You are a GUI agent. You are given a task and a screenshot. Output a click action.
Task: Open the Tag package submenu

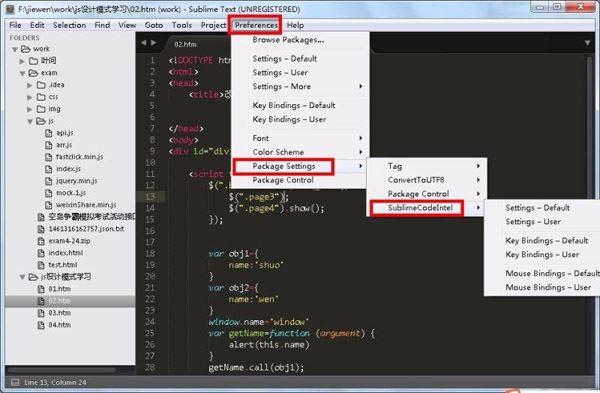[x=427, y=166]
